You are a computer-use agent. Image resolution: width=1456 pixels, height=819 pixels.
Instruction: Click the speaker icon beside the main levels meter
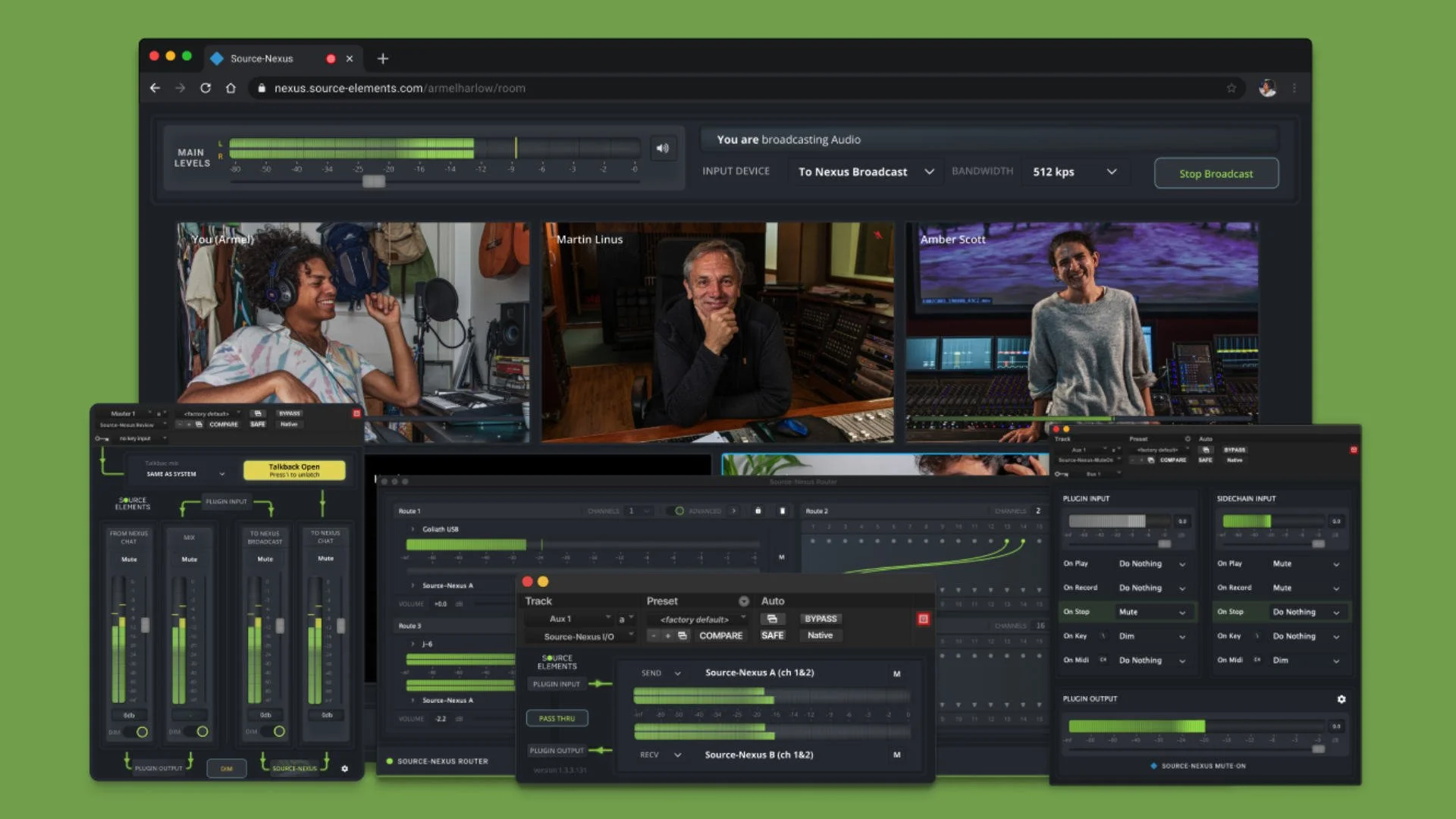pyautogui.click(x=663, y=149)
